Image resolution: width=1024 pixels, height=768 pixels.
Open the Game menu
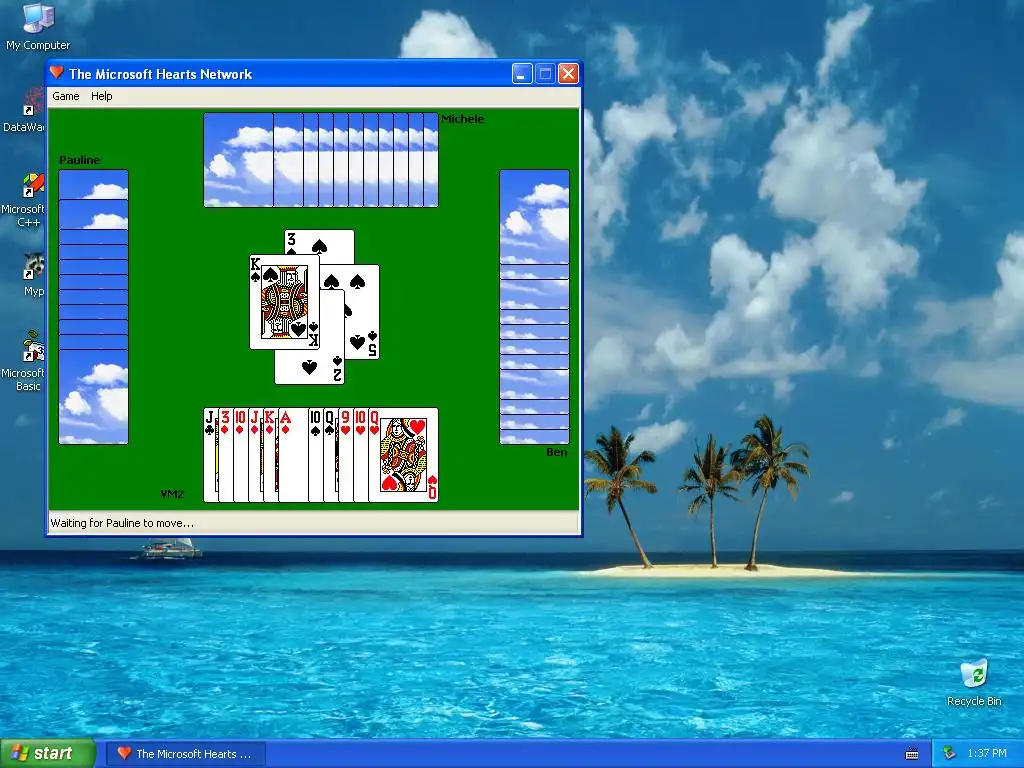(66, 96)
